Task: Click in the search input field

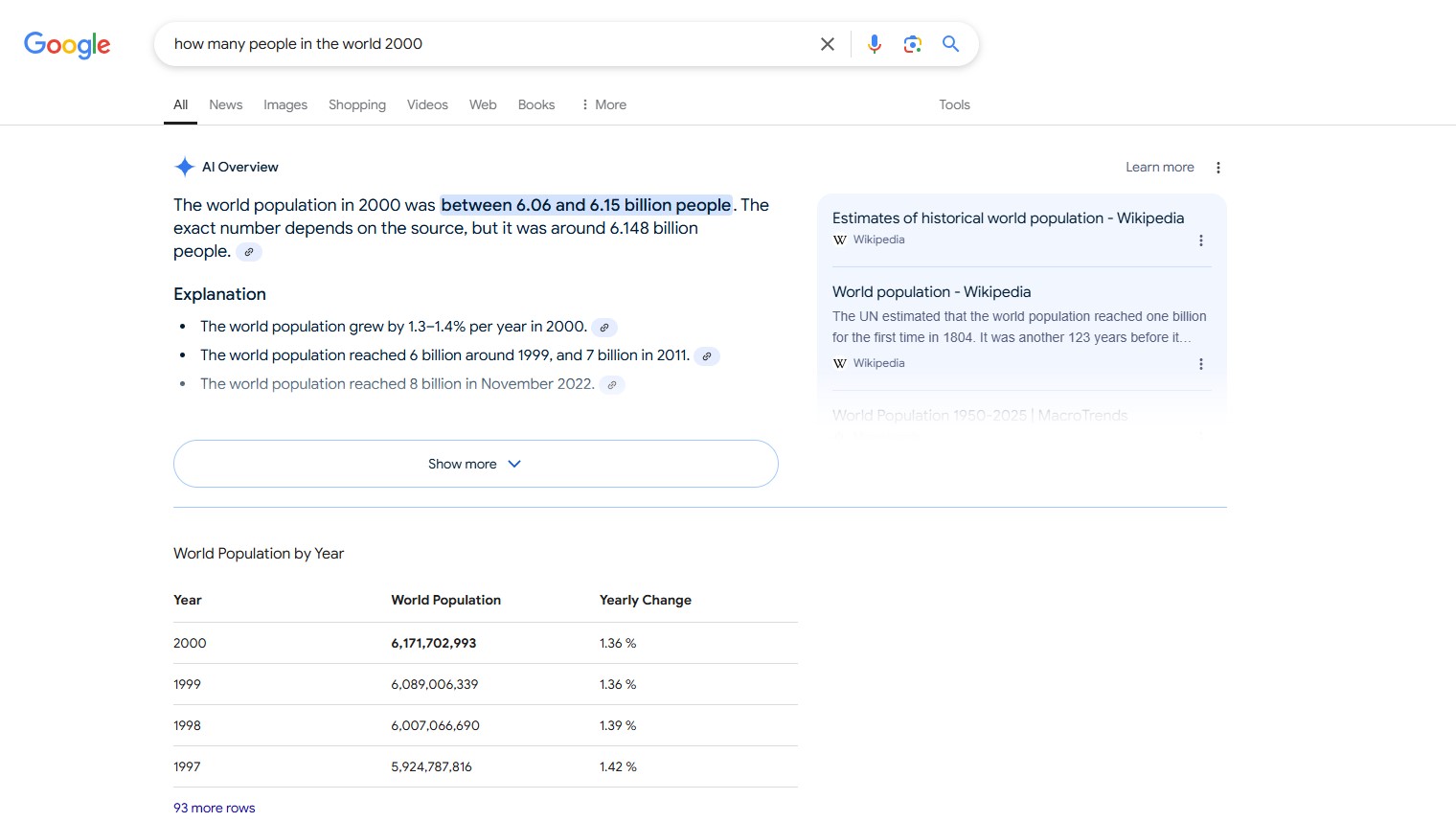Action: point(489,44)
